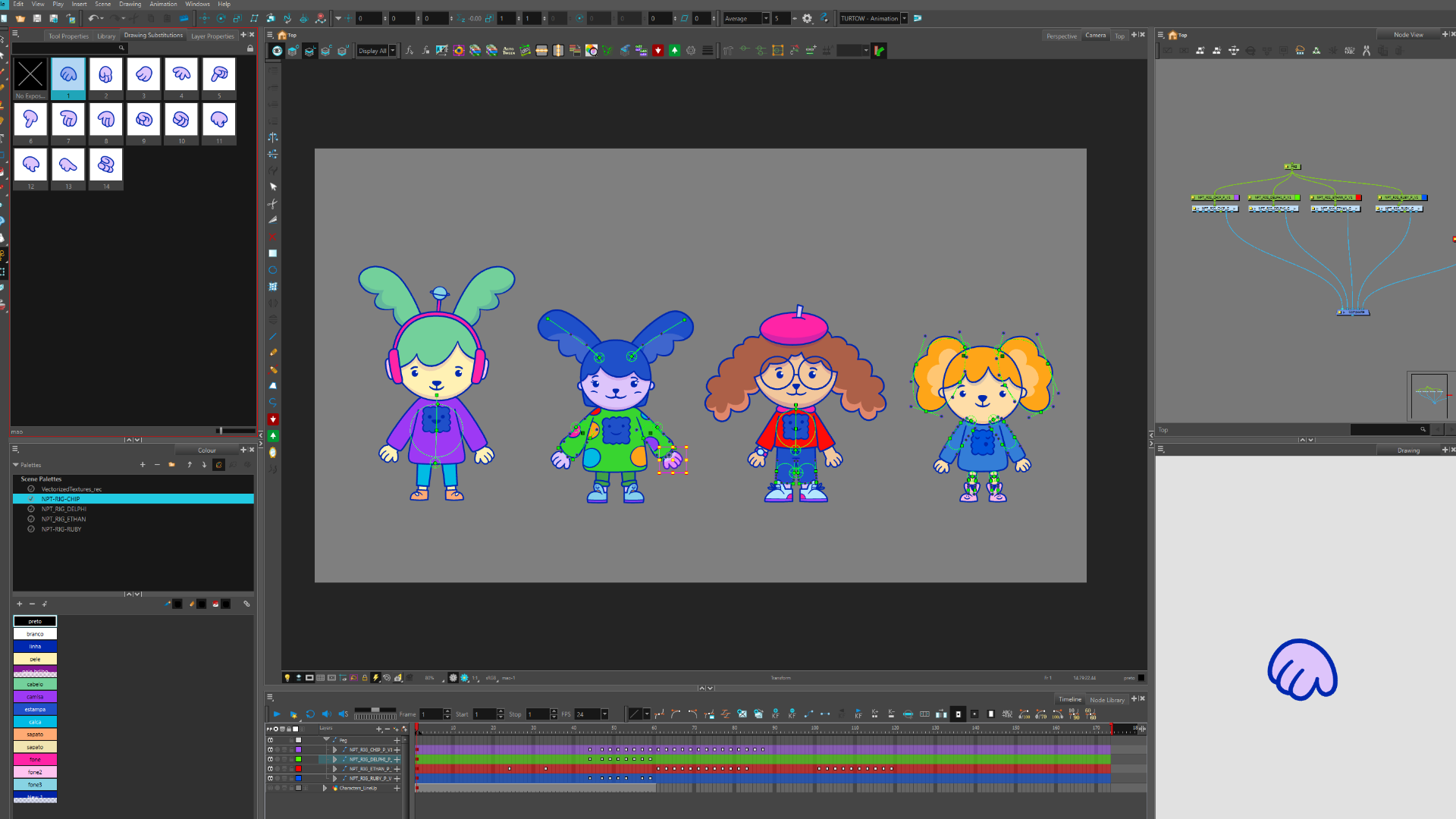Select hand drawing substitution thumbnail 5
Image resolution: width=1456 pixels, height=819 pixels.
(219, 75)
